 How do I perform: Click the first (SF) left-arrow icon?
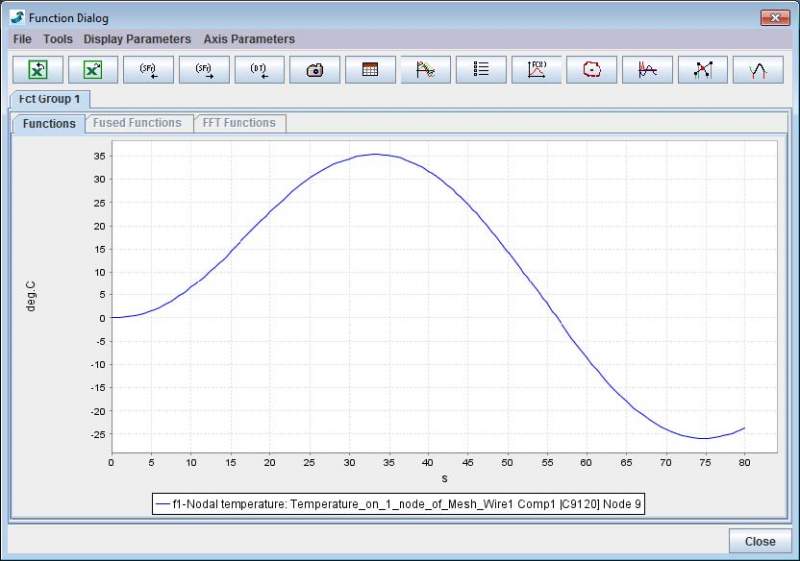pos(148,69)
